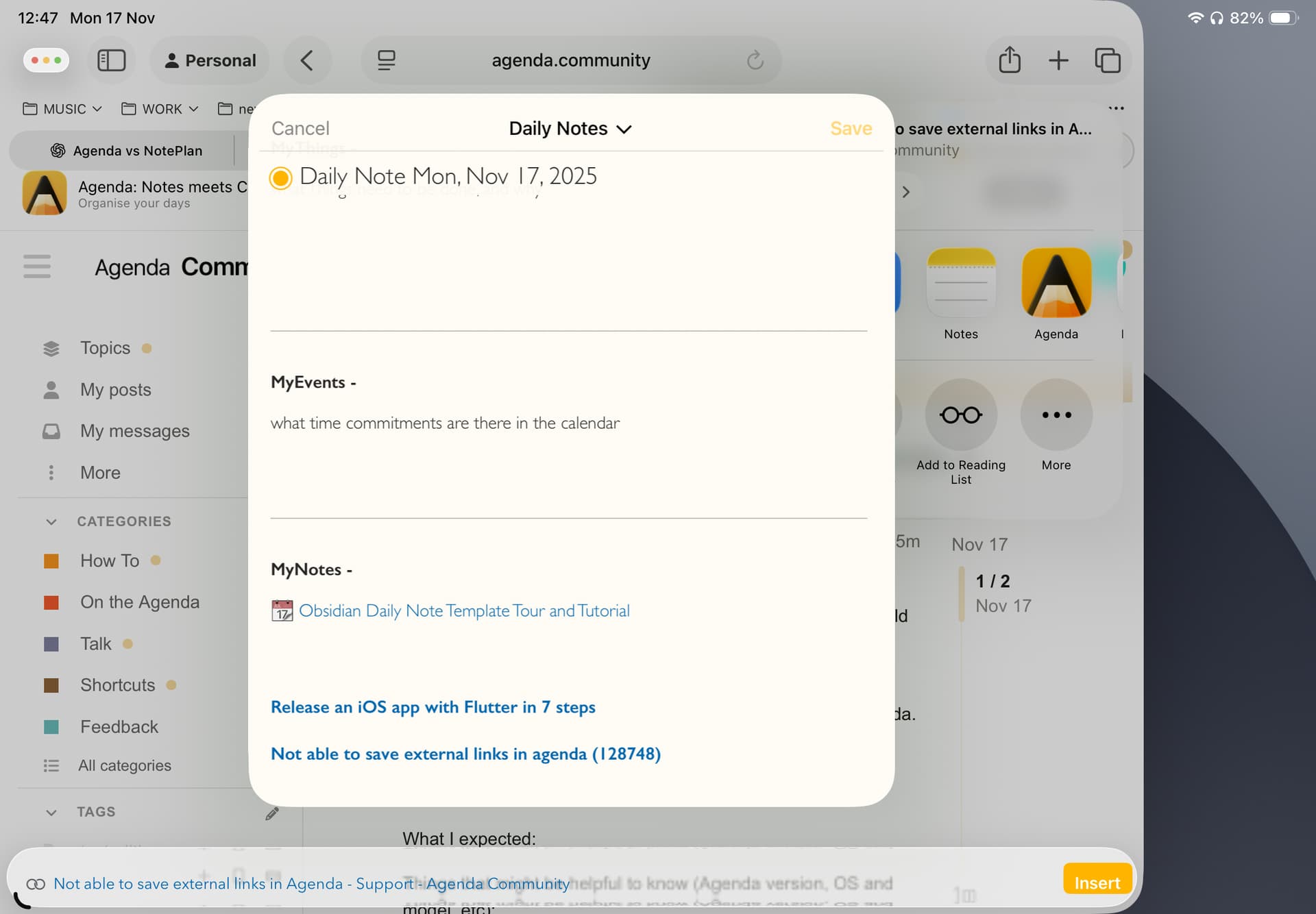Tap the Safari share icon
This screenshot has height=914, width=1316.
pos(1009,60)
